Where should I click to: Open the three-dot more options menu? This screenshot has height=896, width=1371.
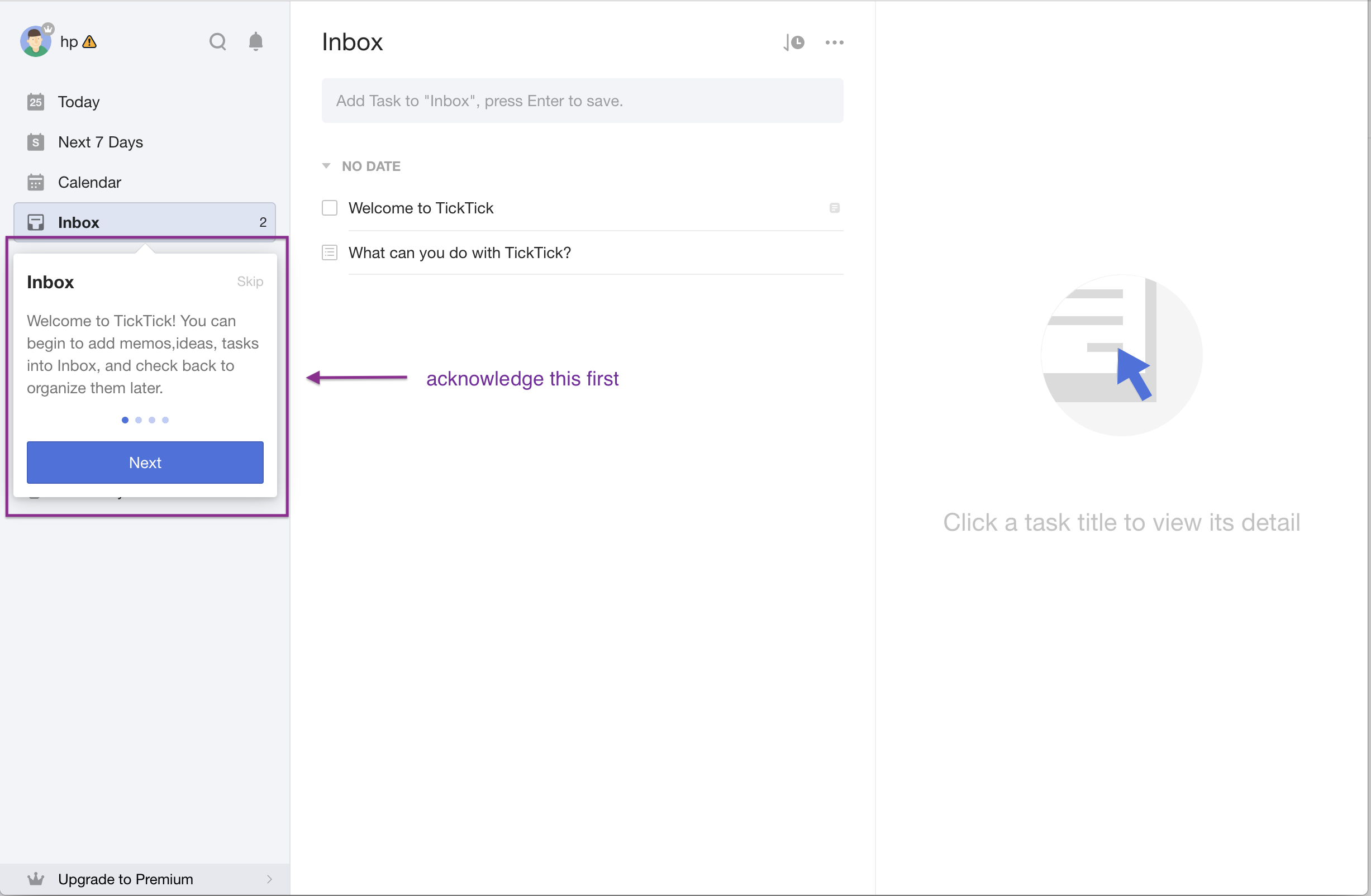(x=834, y=42)
